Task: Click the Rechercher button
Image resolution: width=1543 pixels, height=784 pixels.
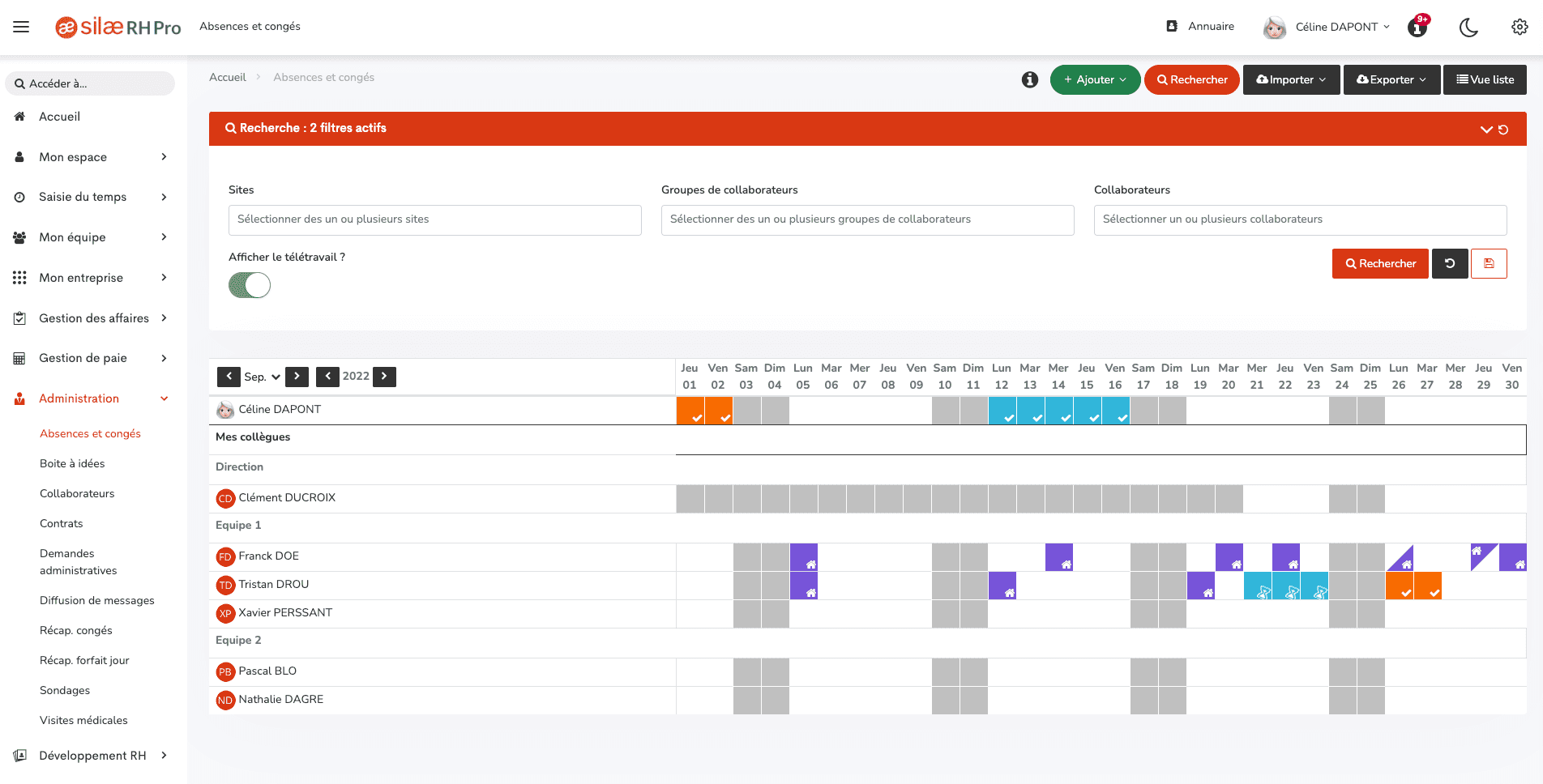Action: pos(1380,263)
